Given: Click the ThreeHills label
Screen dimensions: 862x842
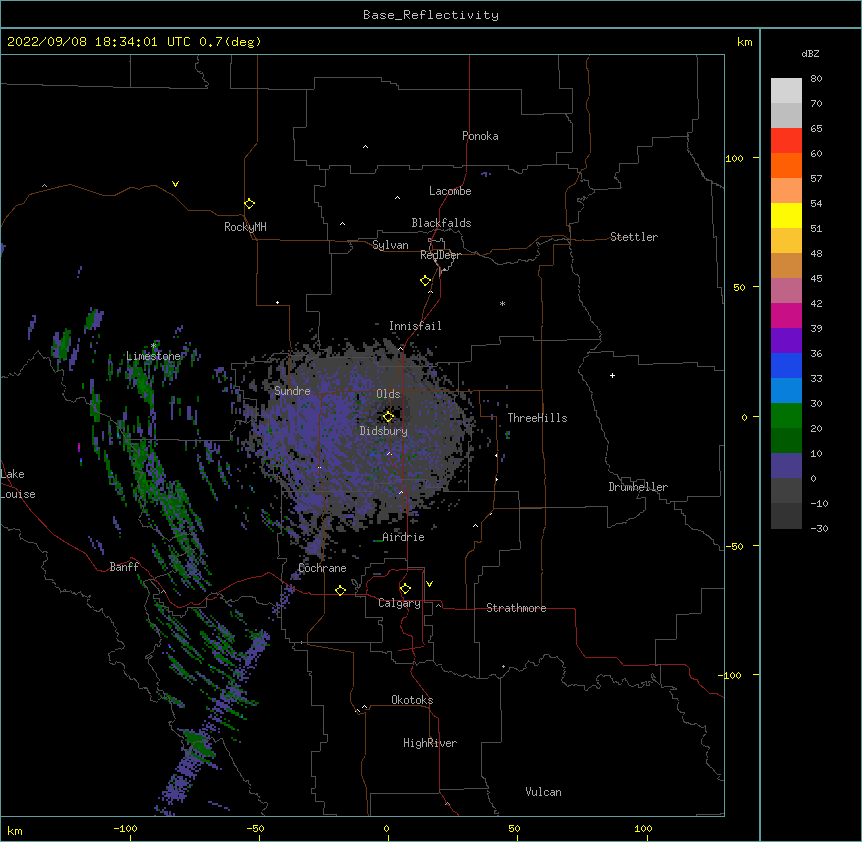Looking at the screenshot, I should (537, 418).
